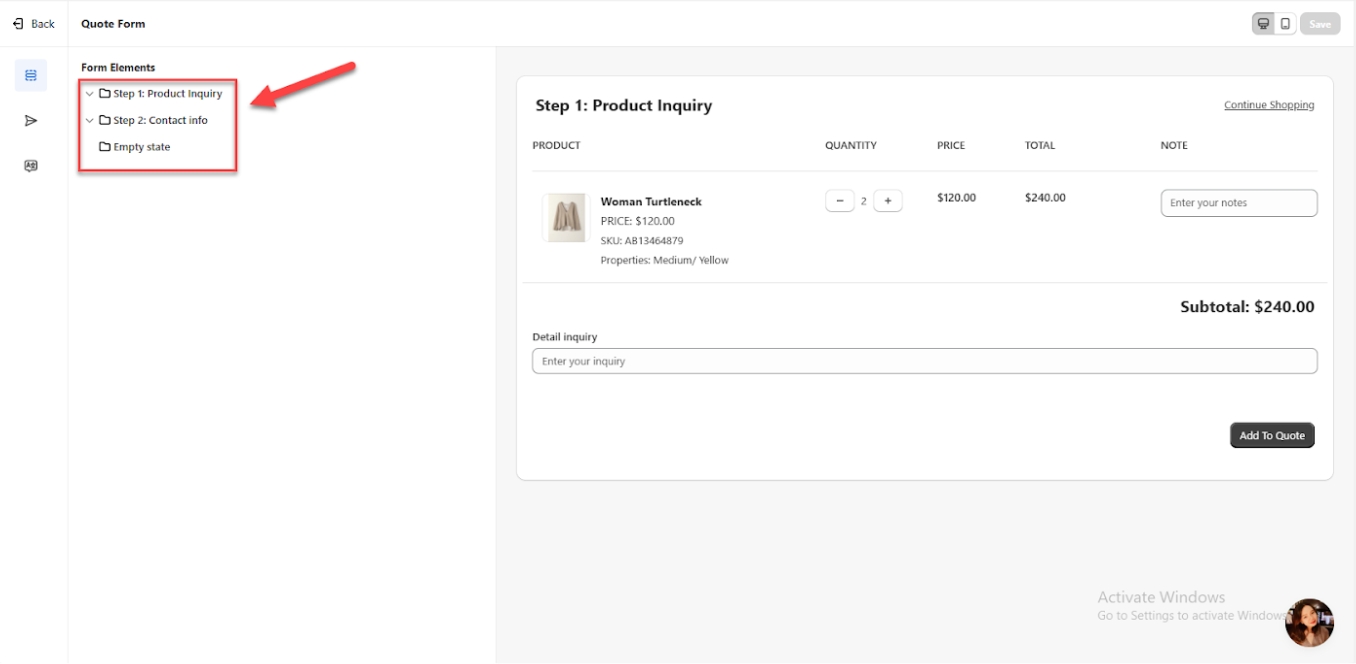Click the Save button

[1320, 24]
